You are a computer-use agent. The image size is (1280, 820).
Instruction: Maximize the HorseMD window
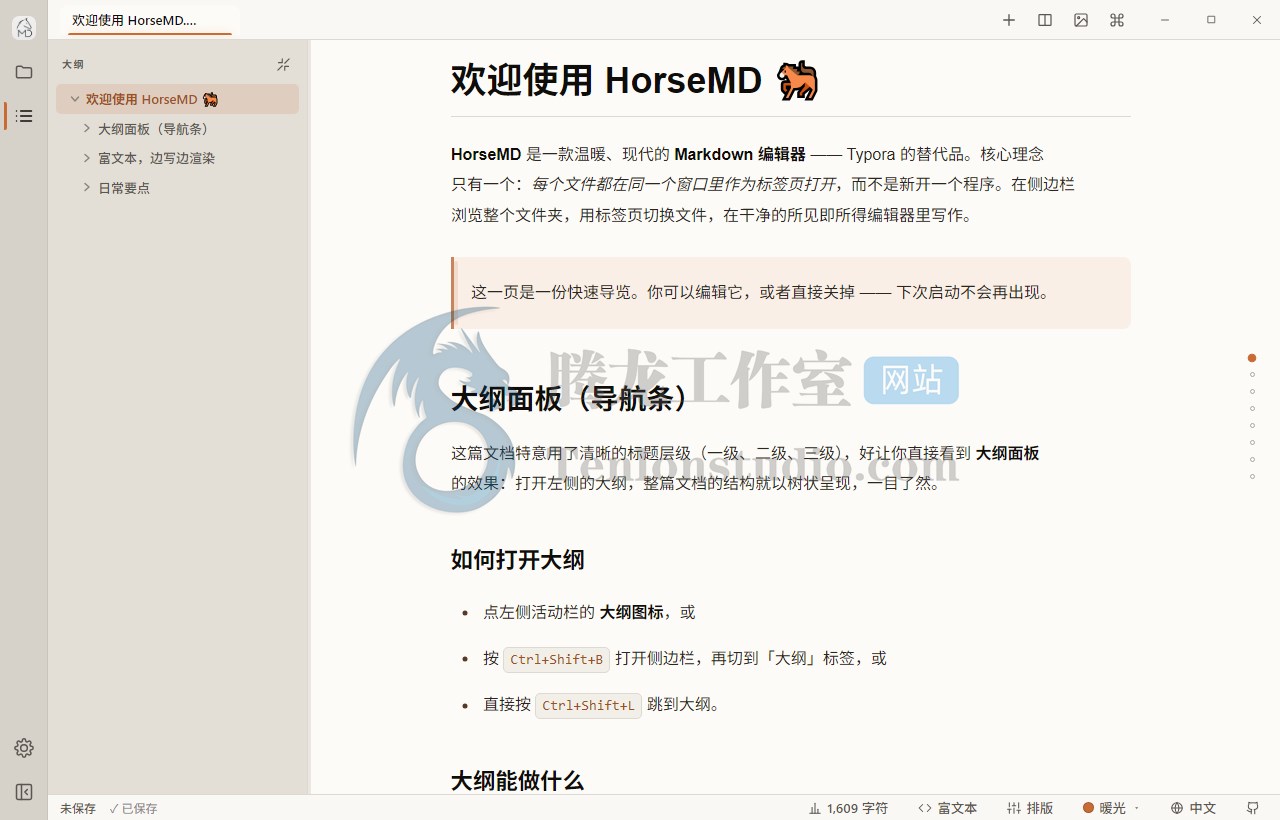point(1211,20)
